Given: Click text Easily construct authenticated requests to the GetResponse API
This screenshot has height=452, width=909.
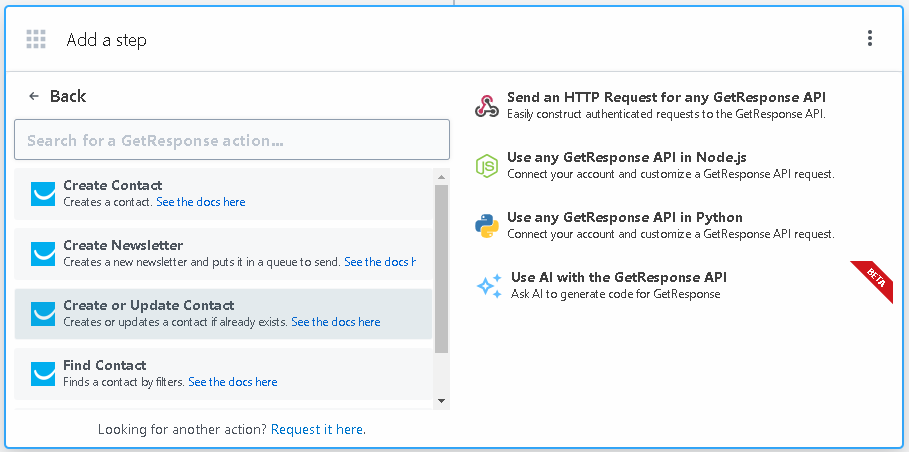Looking at the screenshot, I should (x=666, y=114).
